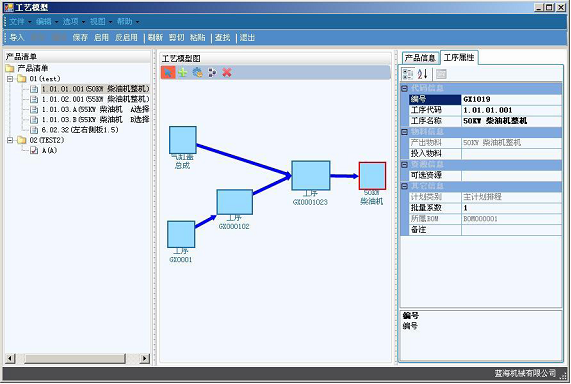Click the blue gear icon in diagram toolbar
The height and width of the screenshot is (384, 571).
click(198, 73)
